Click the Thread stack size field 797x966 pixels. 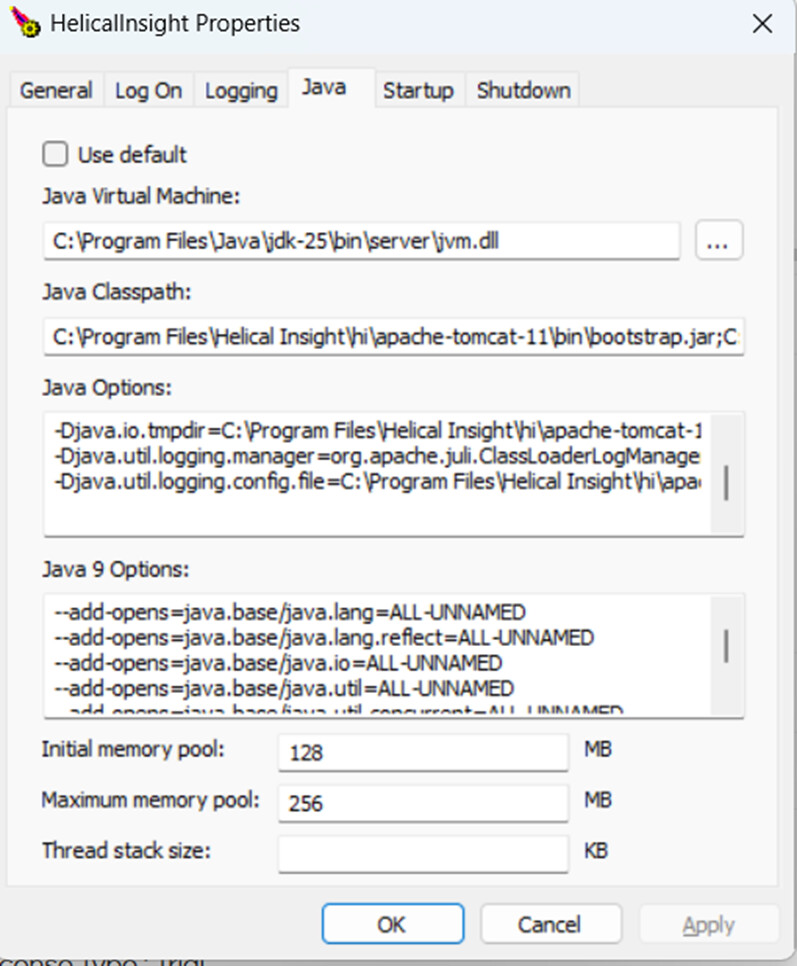coord(423,853)
